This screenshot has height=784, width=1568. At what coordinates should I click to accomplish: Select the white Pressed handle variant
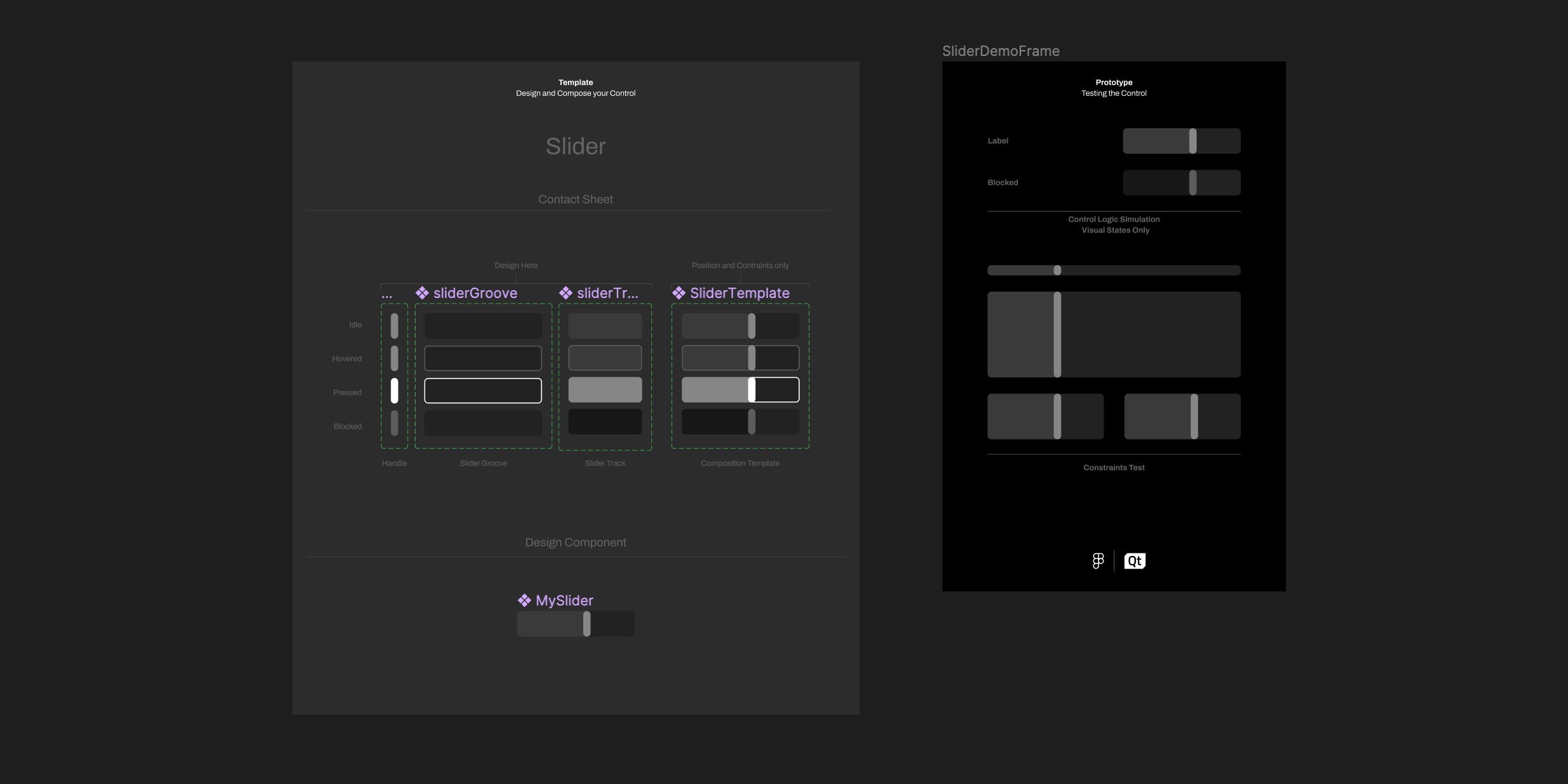(x=395, y=391)
